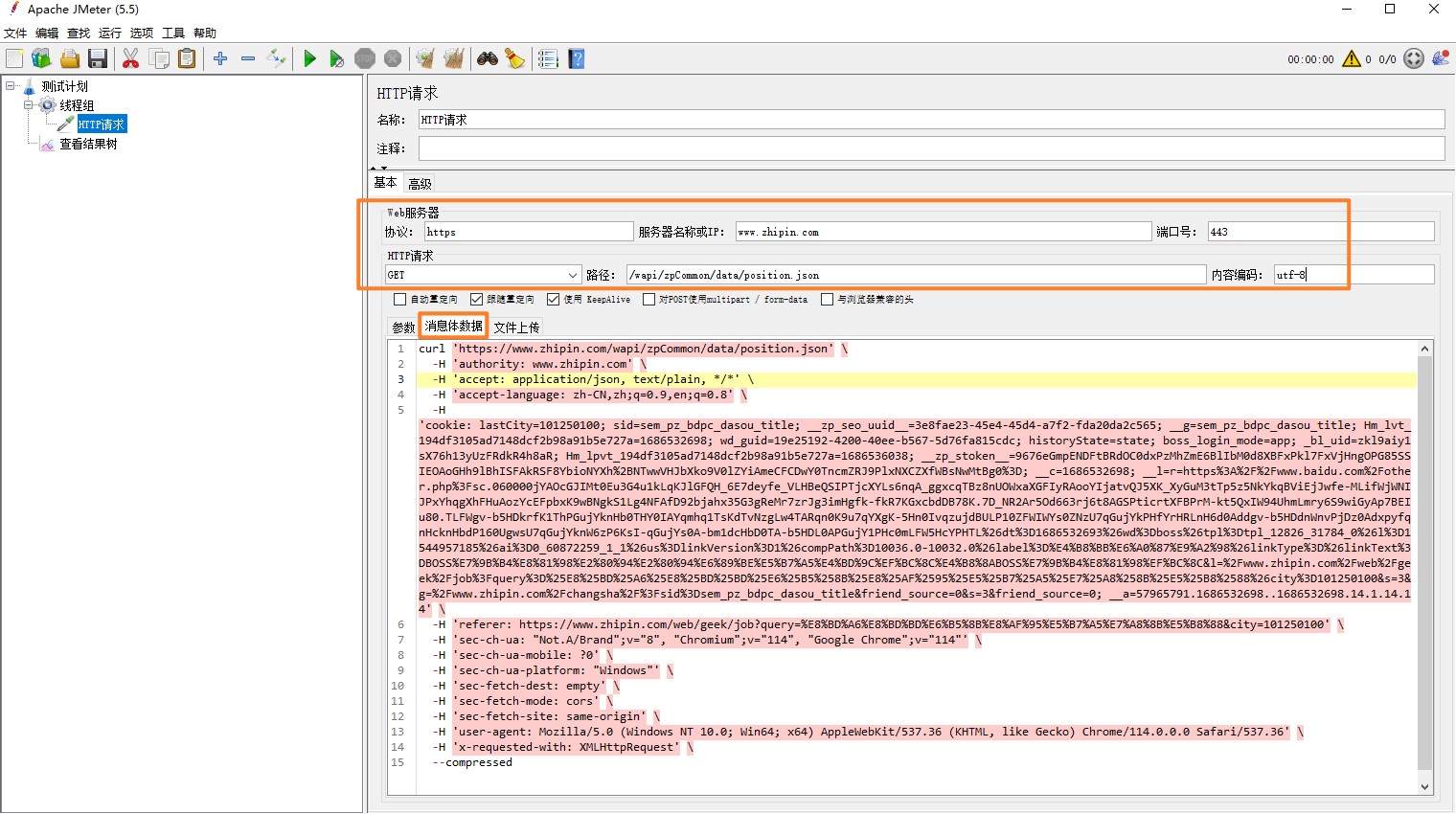Click the 名称 input field
This screenshot has height=814, width=1456.
point(932,120)
